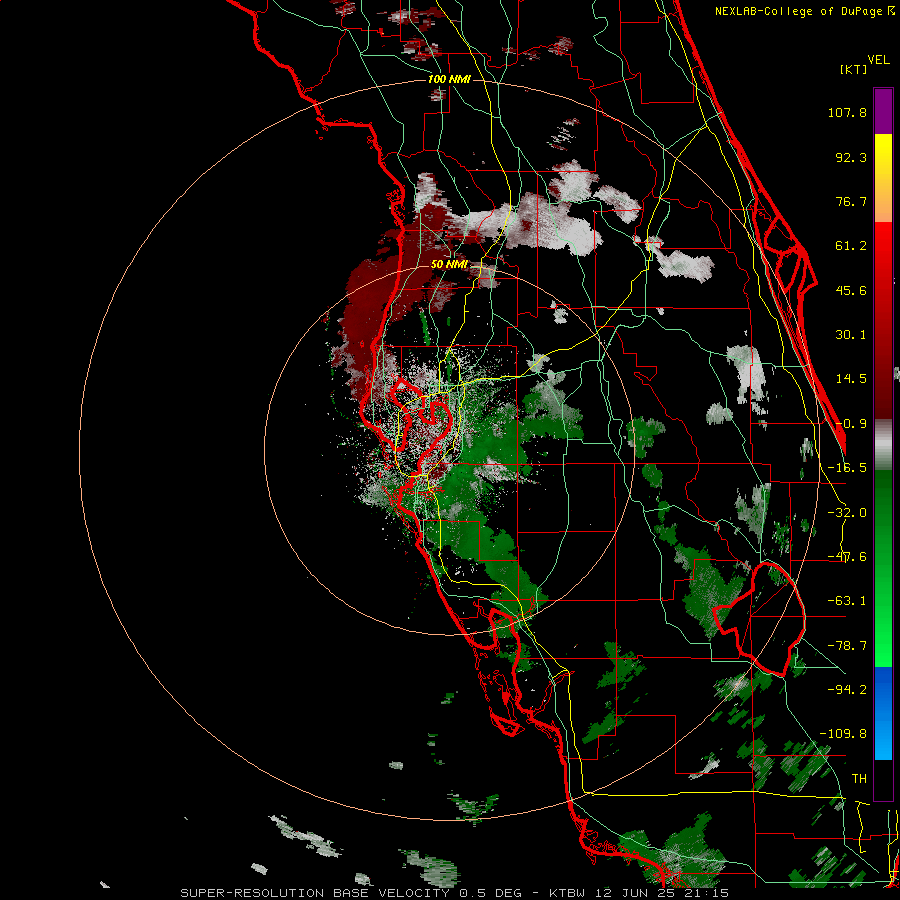Click the -16.5 velocity scale value
The image size is (900, 900).
pyautogui.click(x=847, y=468)
